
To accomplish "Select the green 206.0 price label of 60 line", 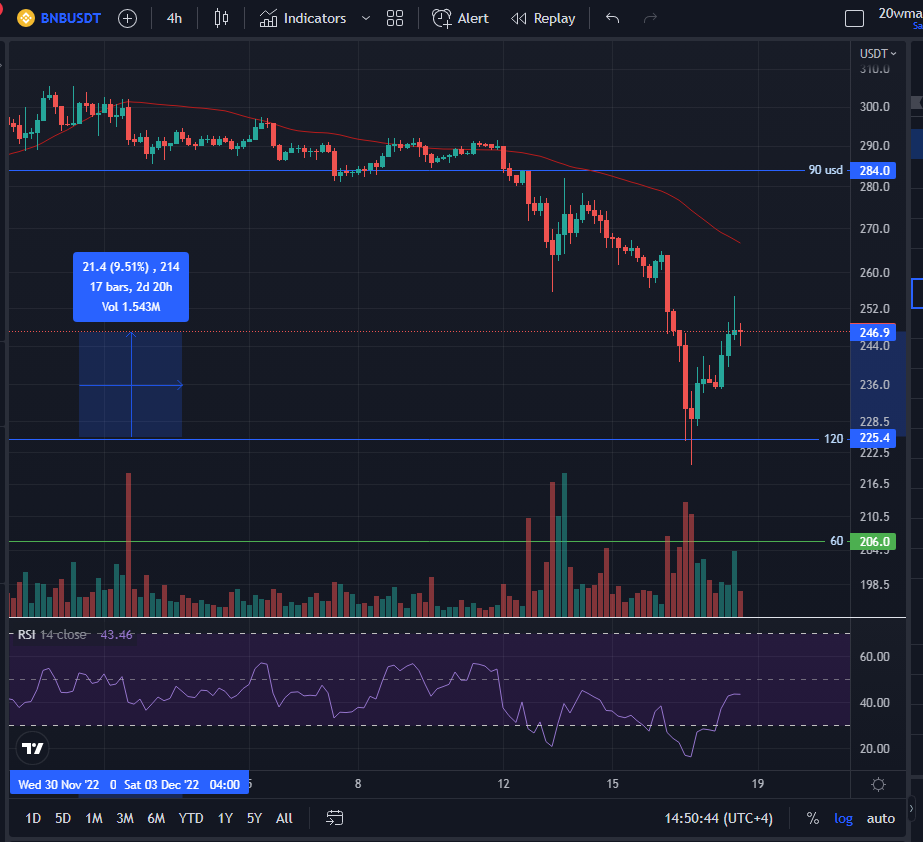I will click(874, 541).
